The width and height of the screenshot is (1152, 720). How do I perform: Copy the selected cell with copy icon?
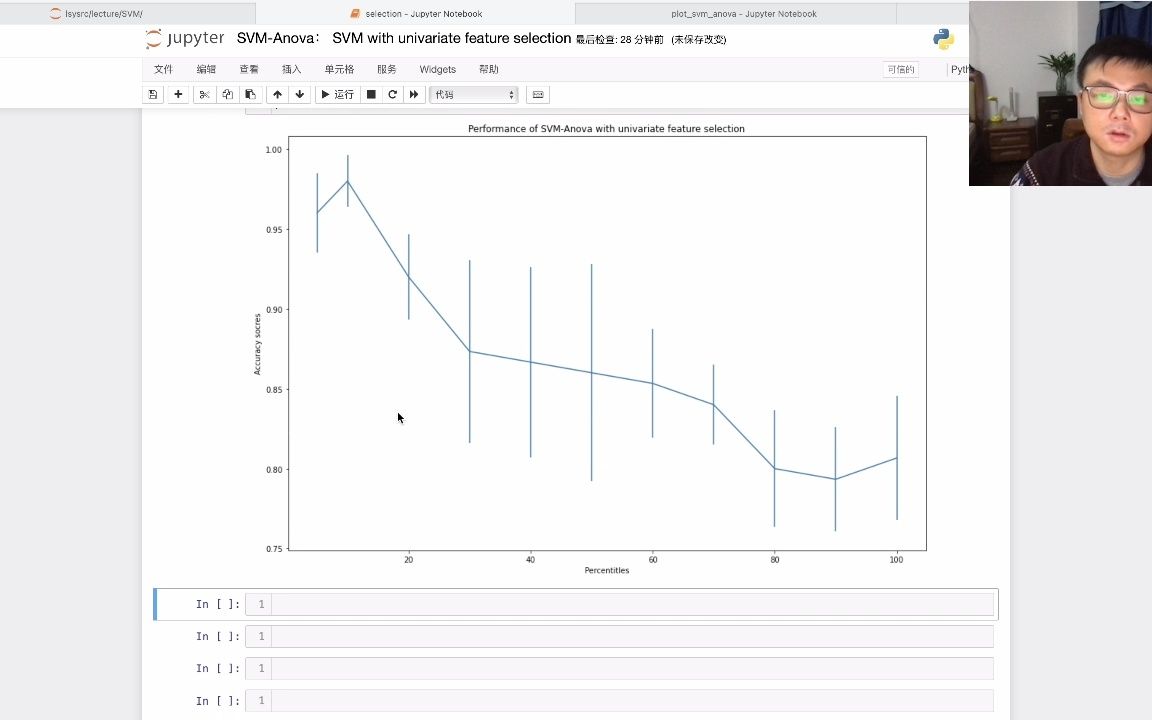click(x=227, y=94)
